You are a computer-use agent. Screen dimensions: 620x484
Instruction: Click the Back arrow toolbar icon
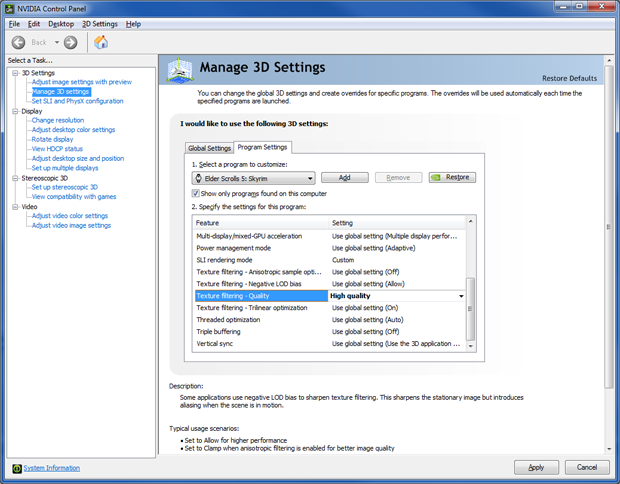(x=18, y=42)
